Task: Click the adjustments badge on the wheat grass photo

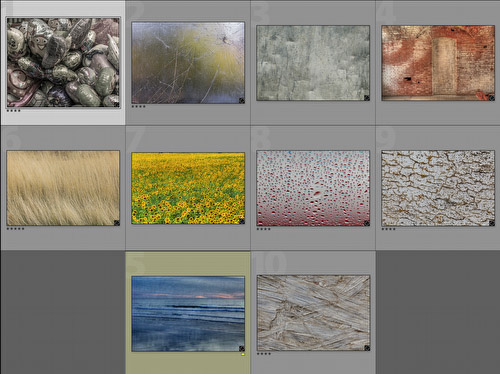Action: pos(117,223)
